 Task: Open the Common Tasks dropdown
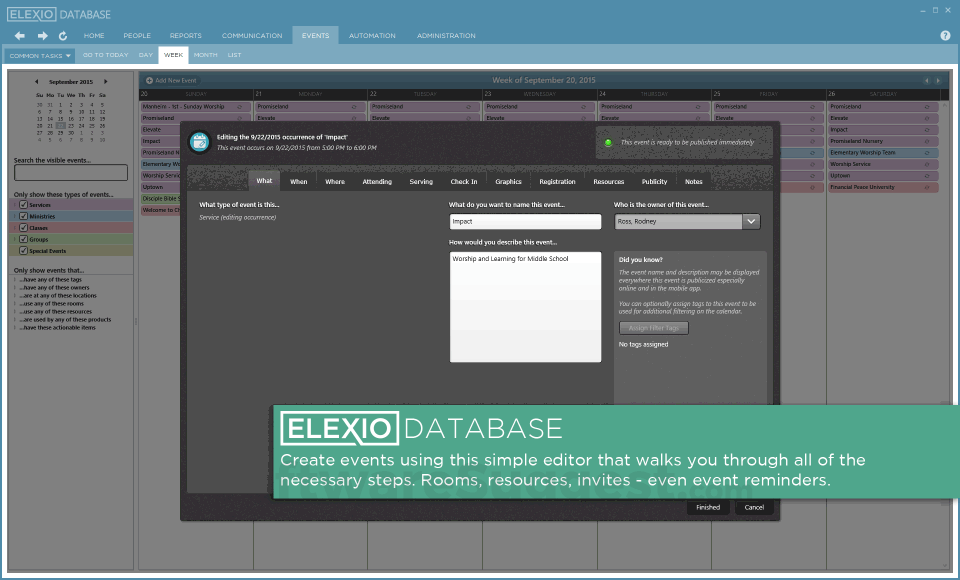(38, 55)
